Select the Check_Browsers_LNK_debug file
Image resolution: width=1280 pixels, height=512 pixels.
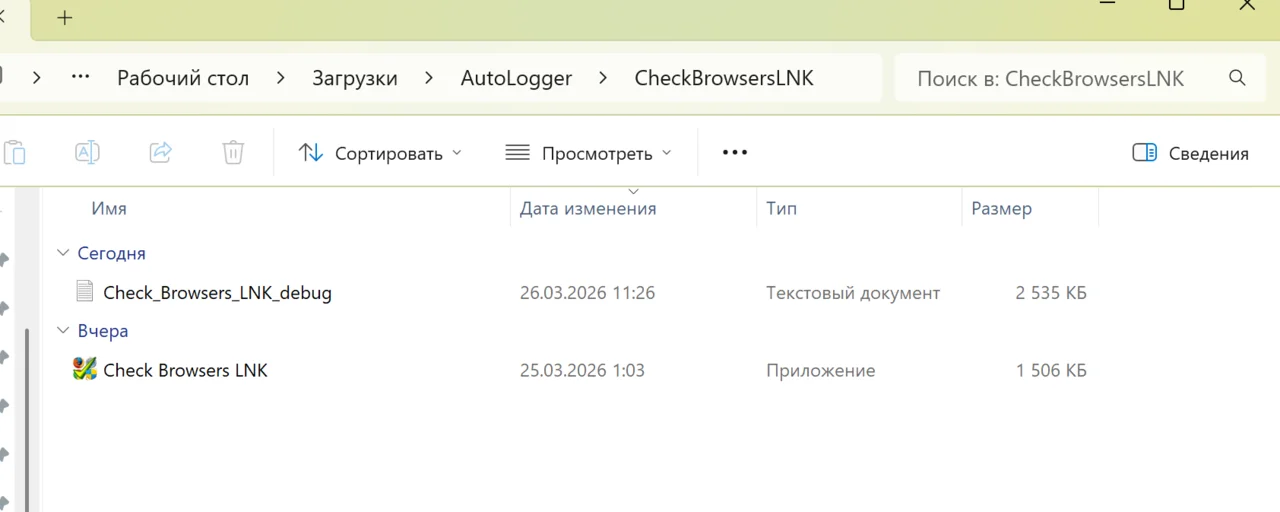217,293
